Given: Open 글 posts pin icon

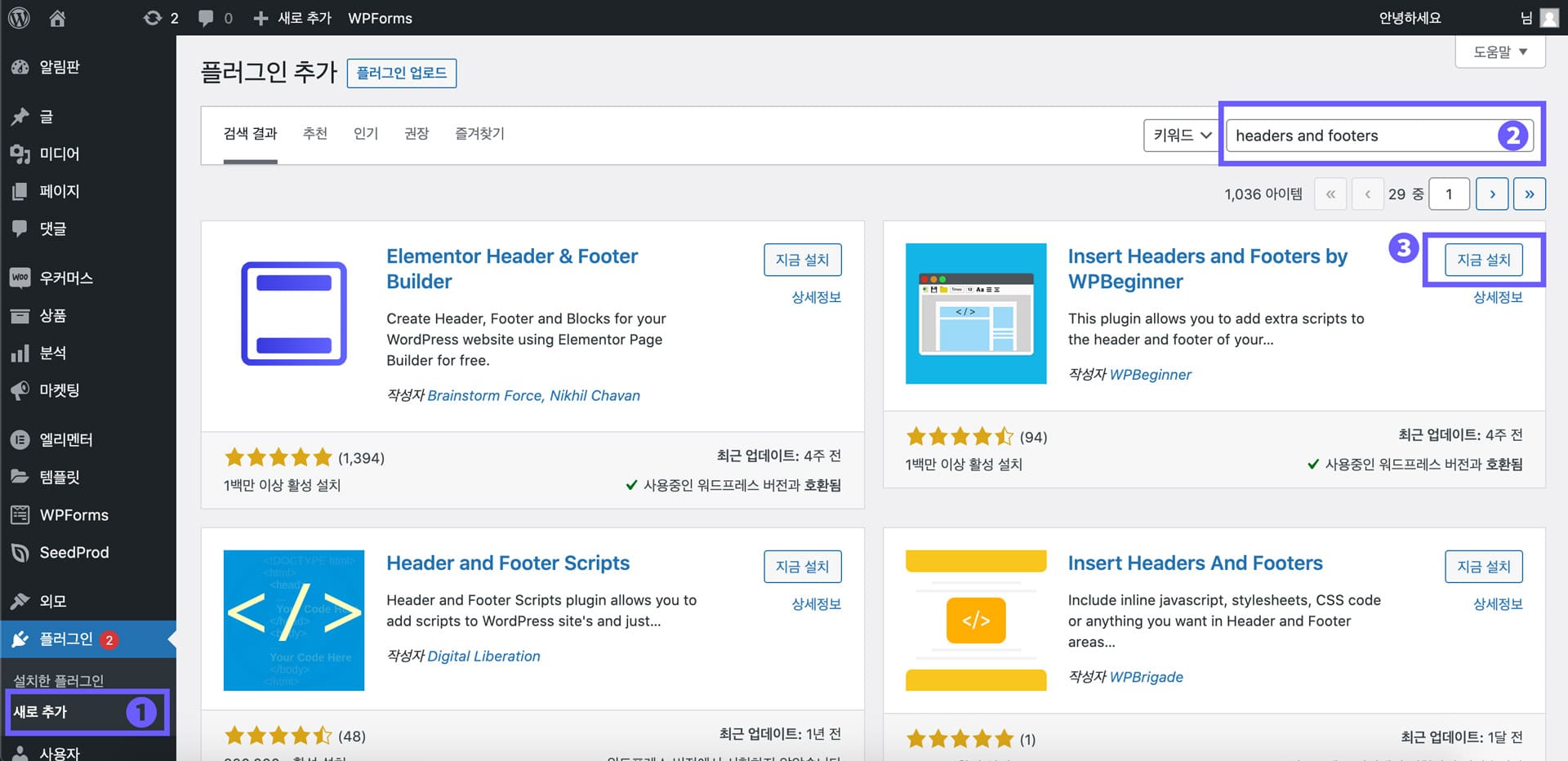Looking at the screenshot, I should click(20, 117).
